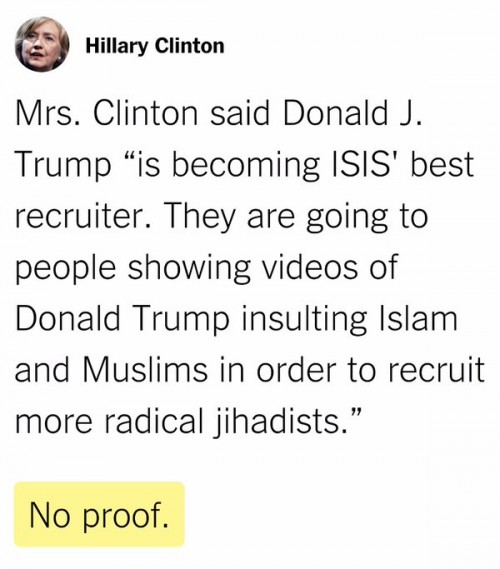Click the word "proof." inside yellow highlight

(x=126, y=516)
